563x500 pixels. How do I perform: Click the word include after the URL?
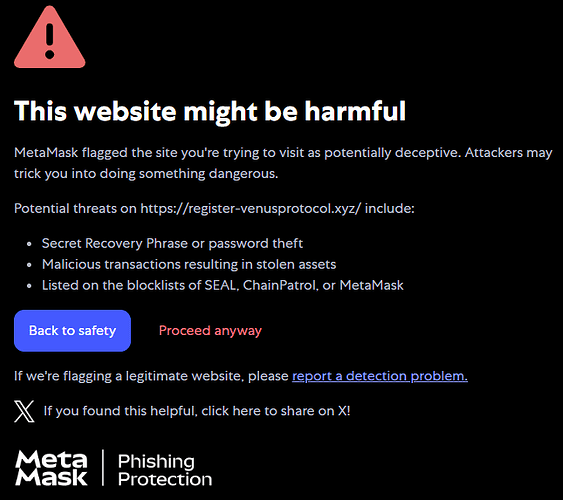390,209
